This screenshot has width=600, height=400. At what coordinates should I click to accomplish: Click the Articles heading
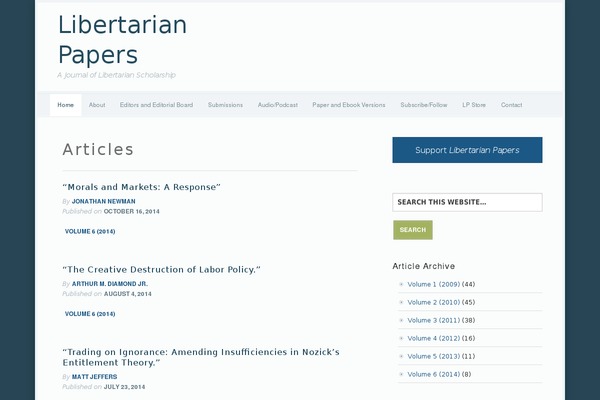coord(98,149)
